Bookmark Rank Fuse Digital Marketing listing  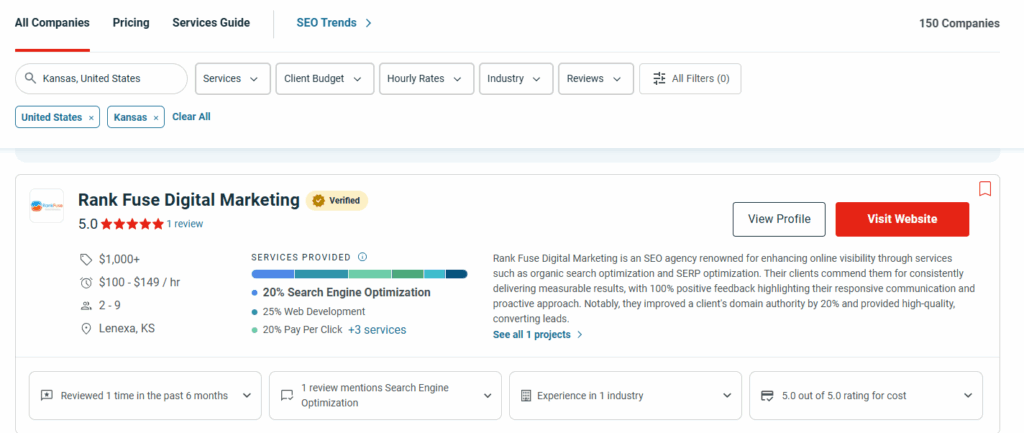point(984,189)
